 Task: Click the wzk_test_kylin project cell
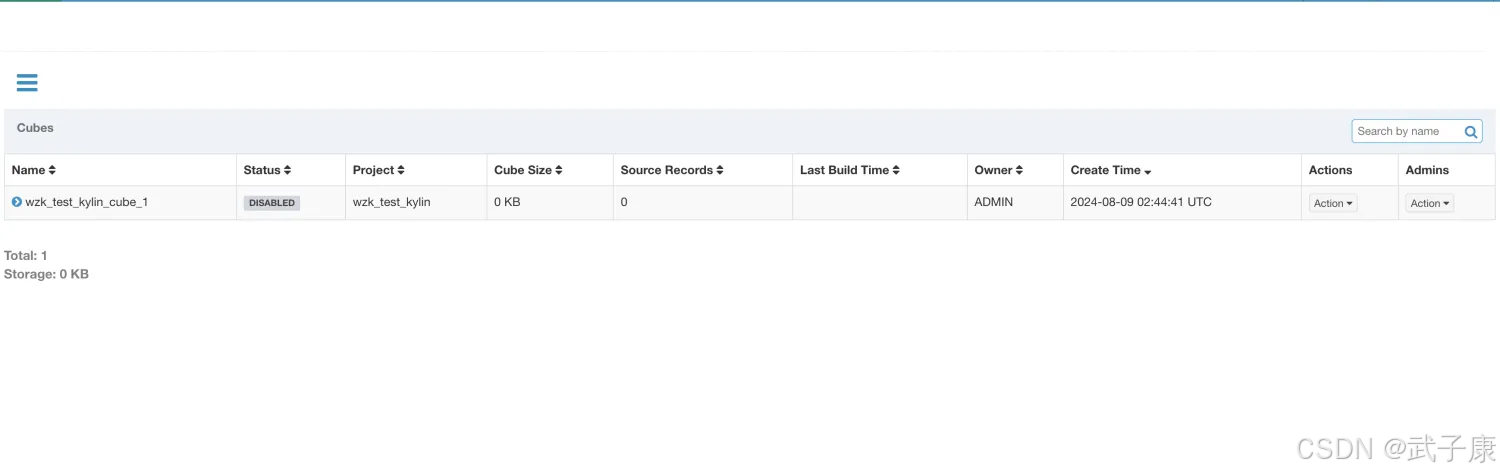(x=392, y=202)
